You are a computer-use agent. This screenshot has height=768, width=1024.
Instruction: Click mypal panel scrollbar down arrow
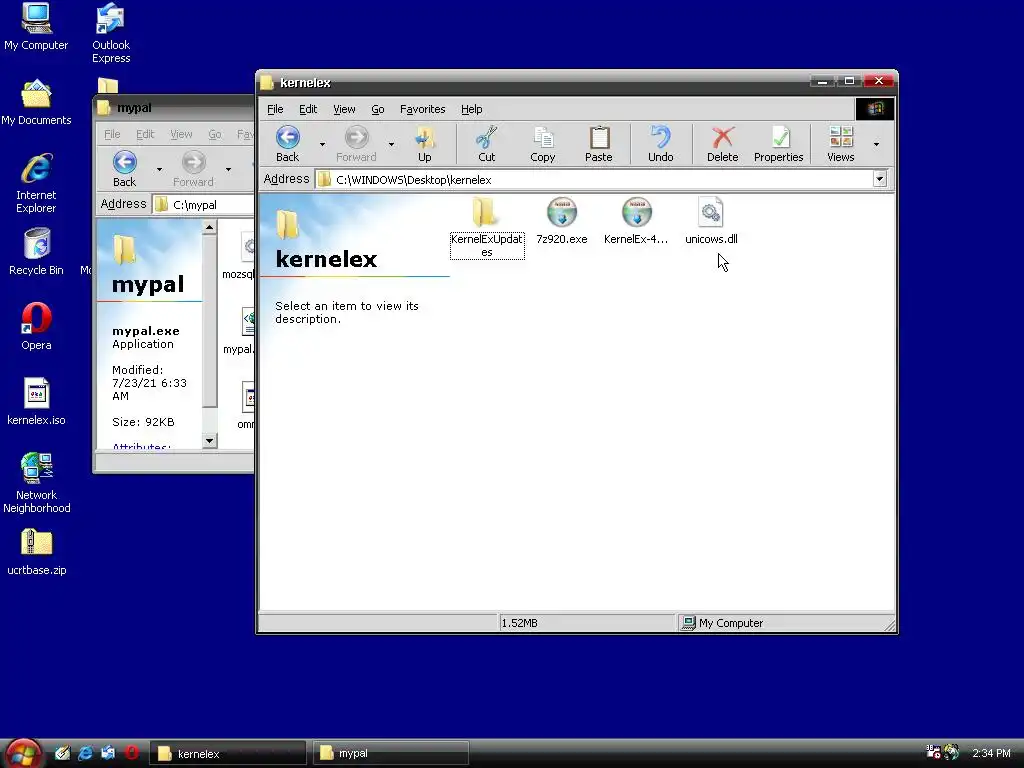[209, 441]
